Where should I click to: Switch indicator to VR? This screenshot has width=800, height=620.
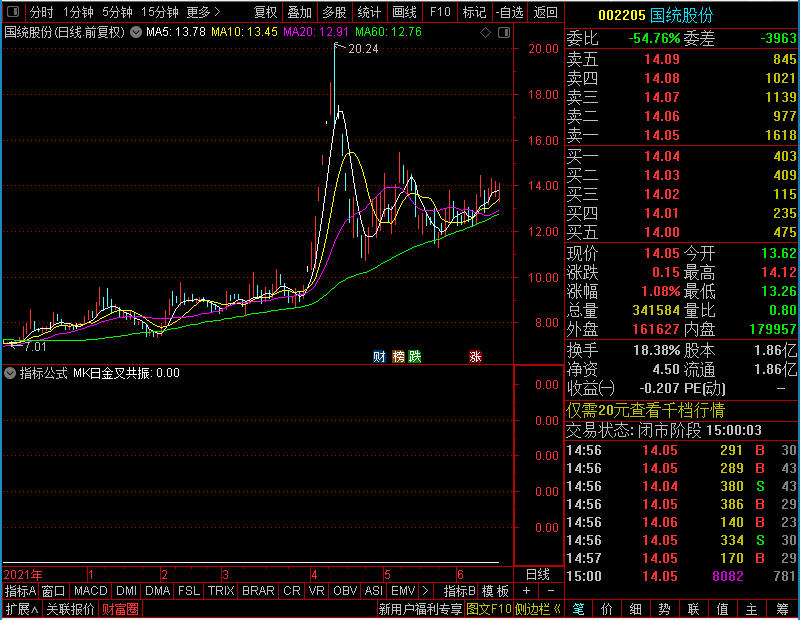[x=317, y=591]
